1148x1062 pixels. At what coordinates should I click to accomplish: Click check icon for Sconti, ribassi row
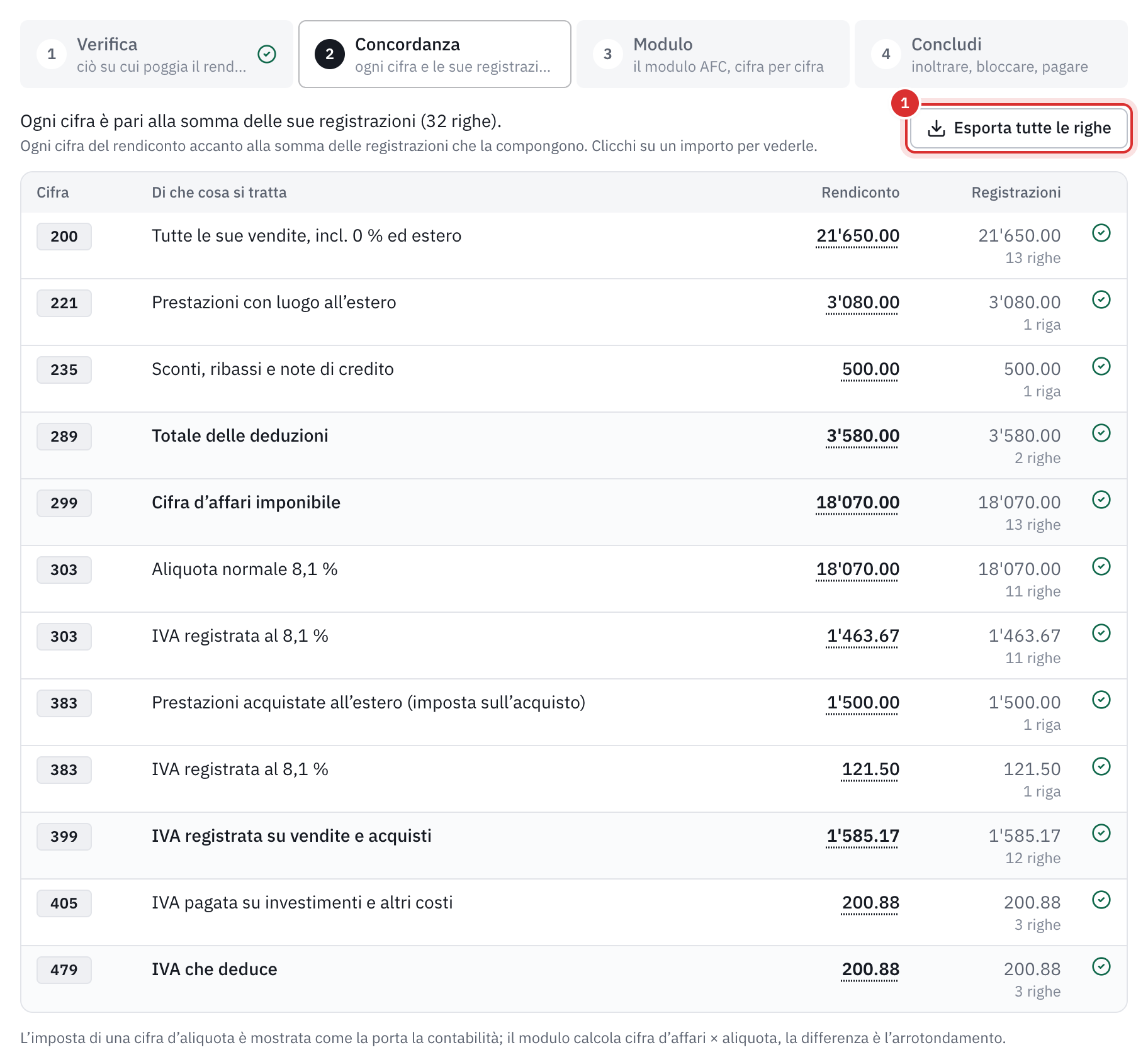tap(1101, 367)
